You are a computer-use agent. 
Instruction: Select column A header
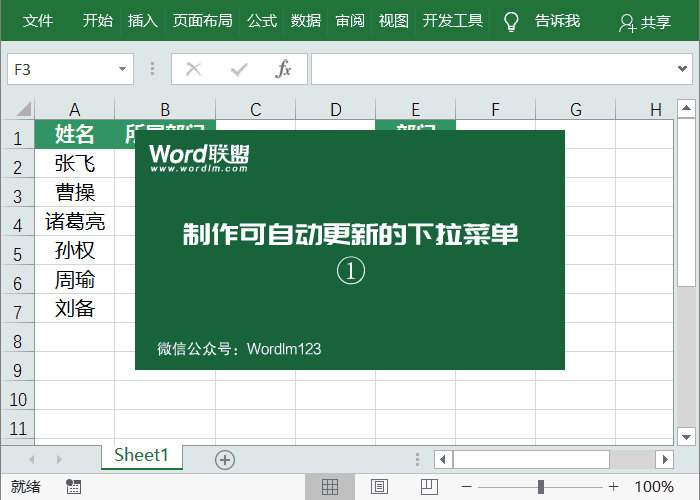pos(75,109)
